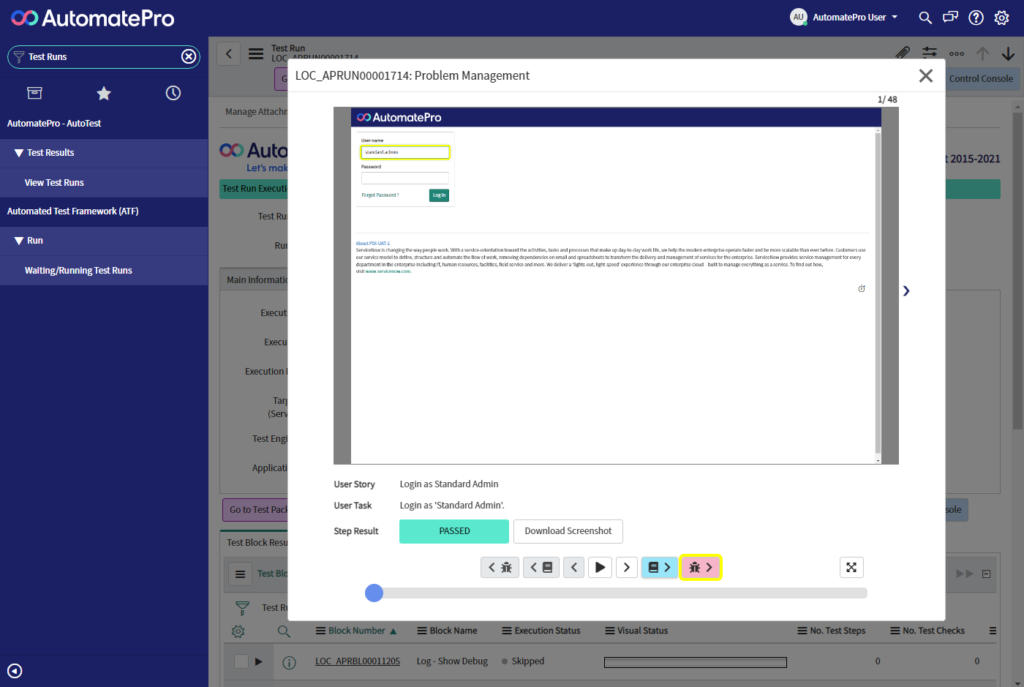Jump to next failed step bug button
The height and width of the screenshot is (687, 1024).
coord(701,568)
